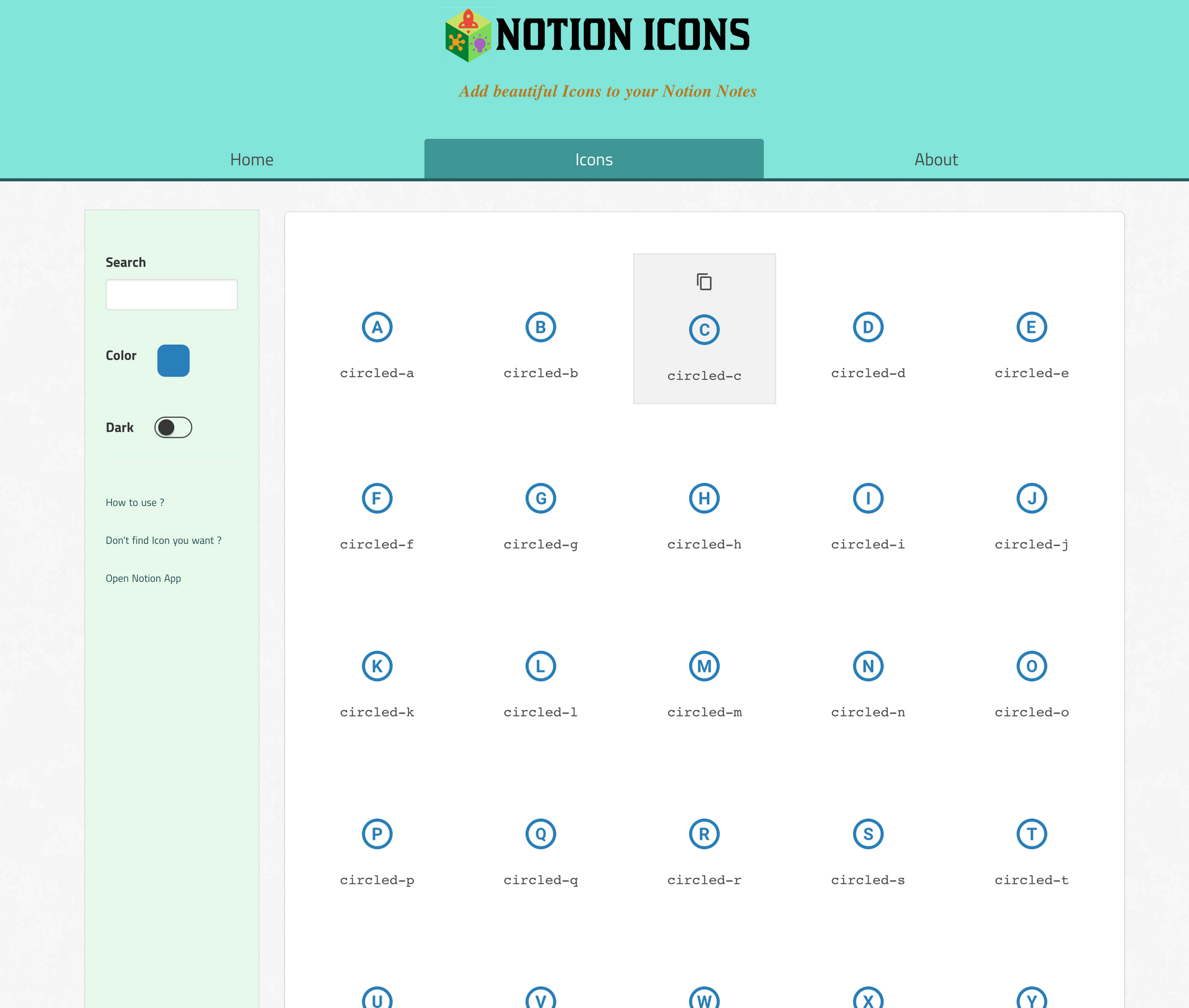Click the circled-a icon
1189x1008 pixels.
click(377, 327)
